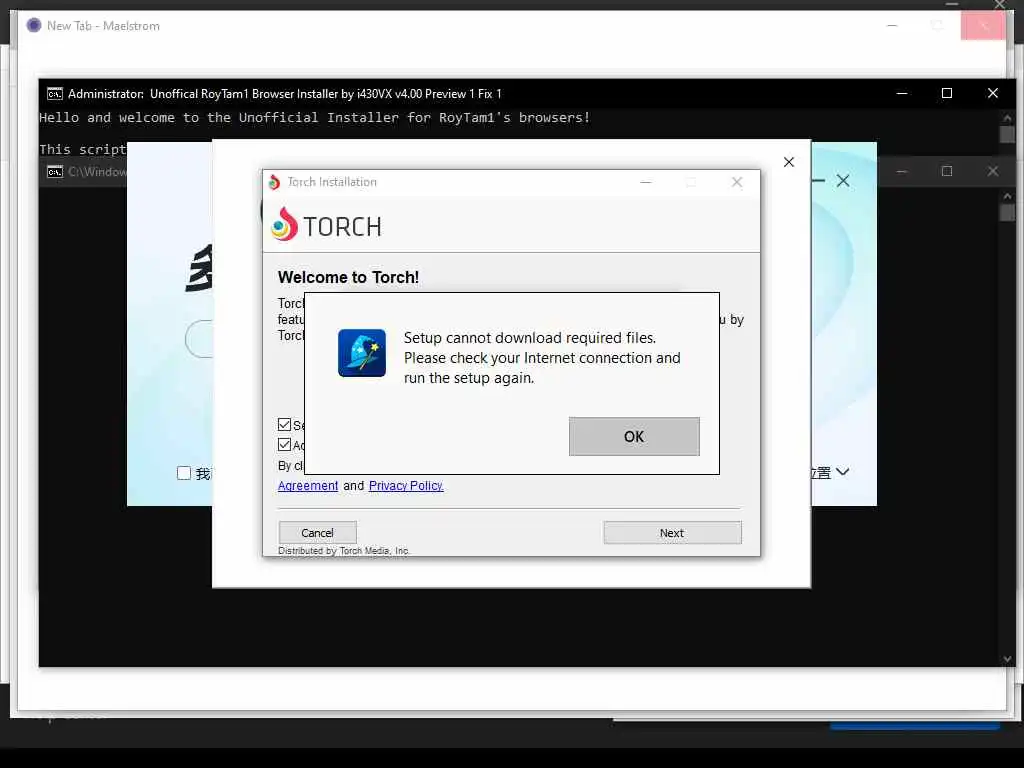Viewport: 1024px width, 768px height.
Task: Click the "Distributed by Torch Media, Inc." text
Action: tap(344, 551)
